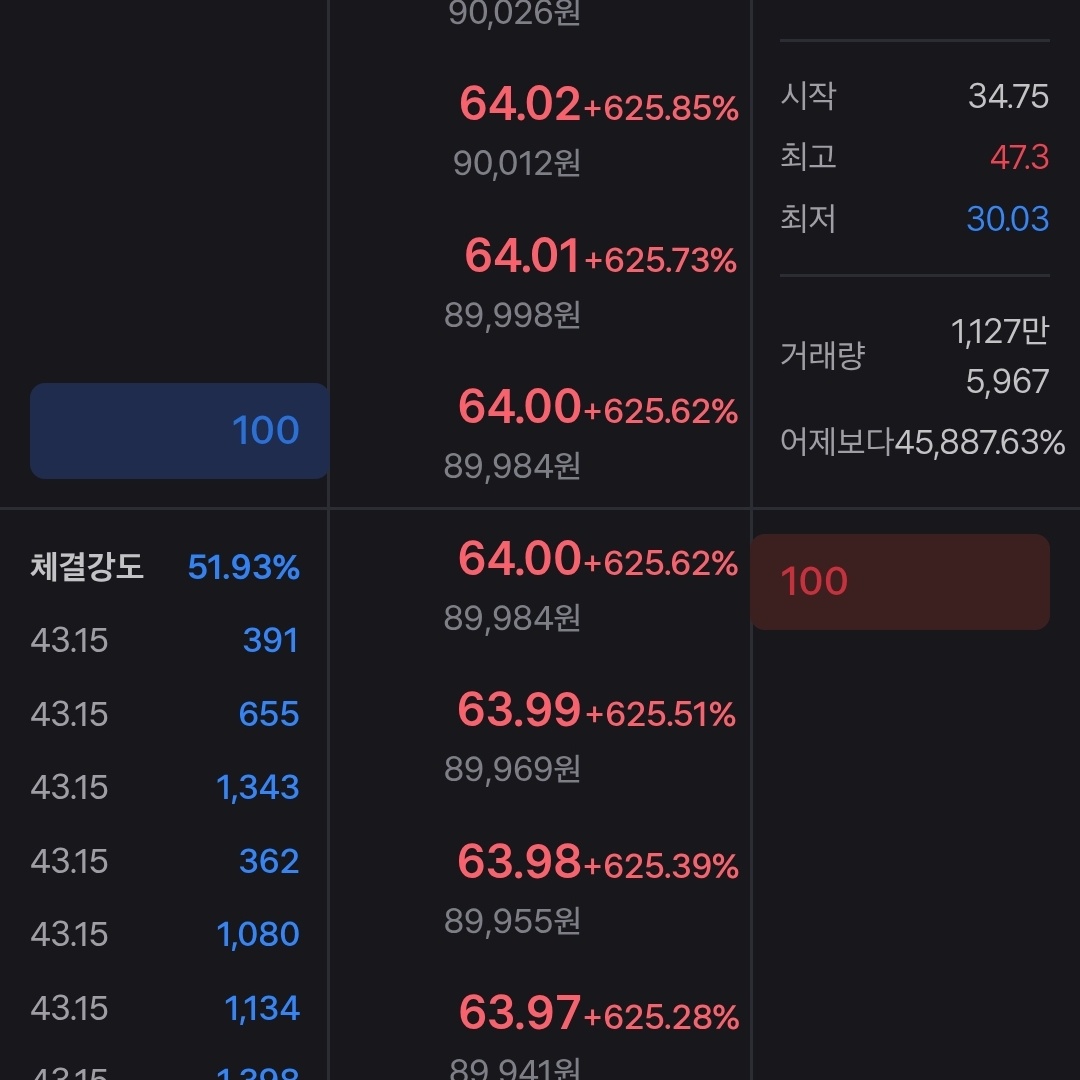Select the trade row with volume 1,343

(165, 788)
